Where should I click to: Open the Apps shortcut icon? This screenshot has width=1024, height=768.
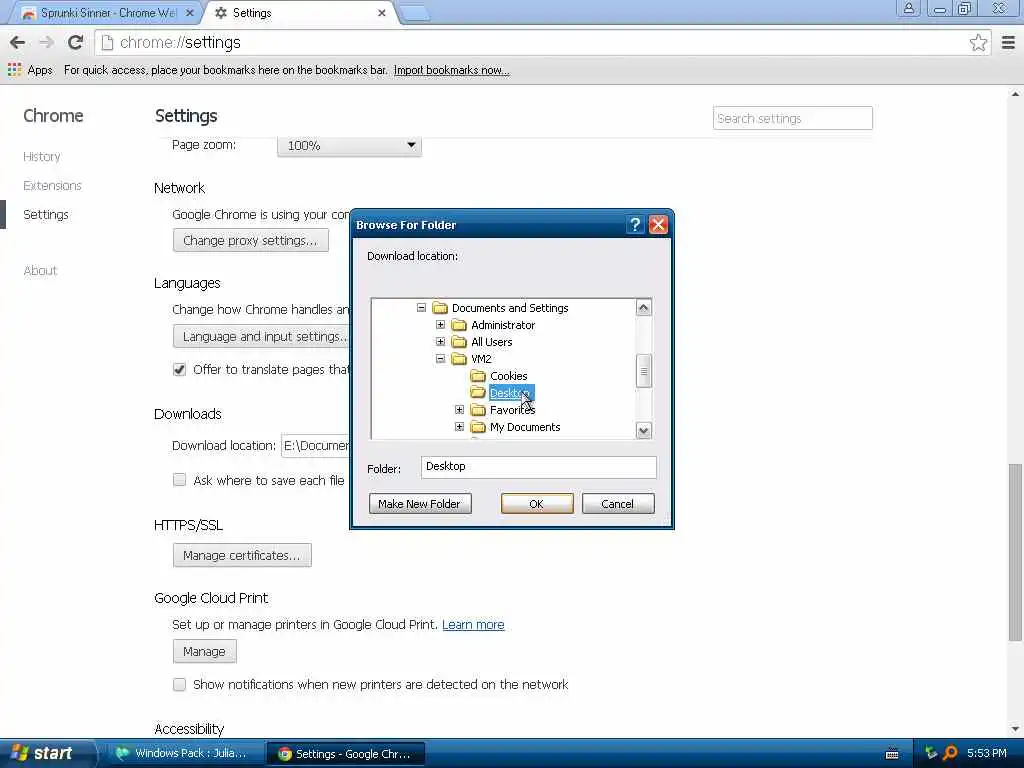[x=14, y=69]
